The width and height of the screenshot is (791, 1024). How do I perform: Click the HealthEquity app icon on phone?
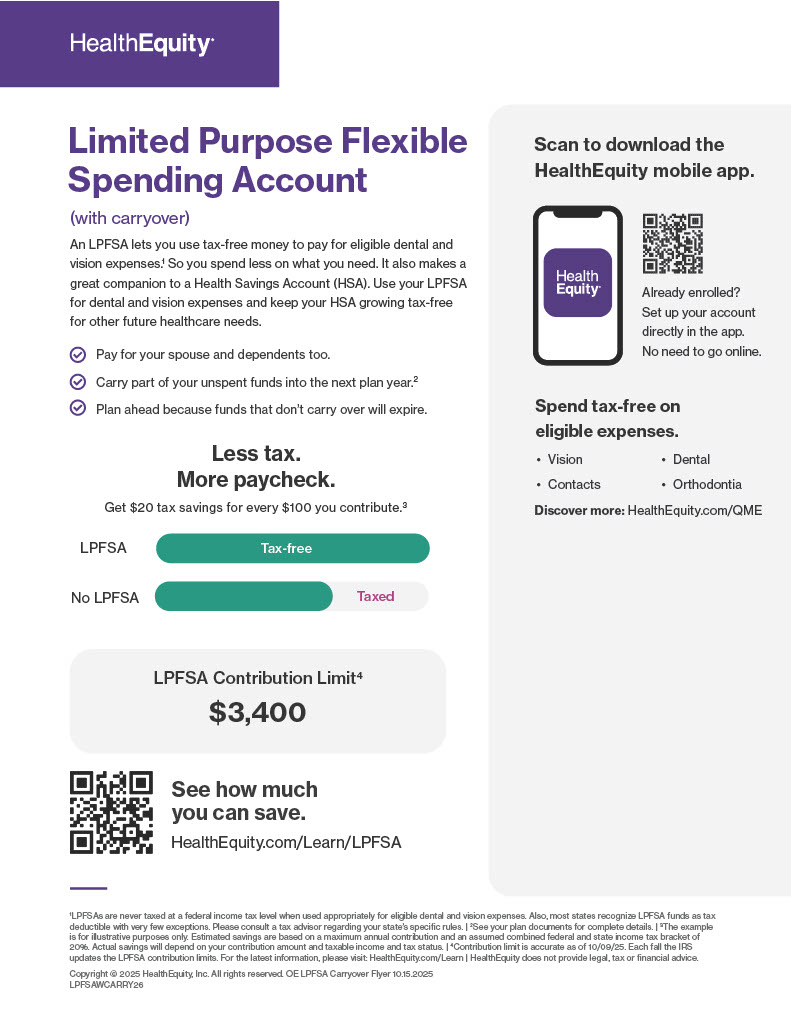pyautogui.click(x=577, y=282)
